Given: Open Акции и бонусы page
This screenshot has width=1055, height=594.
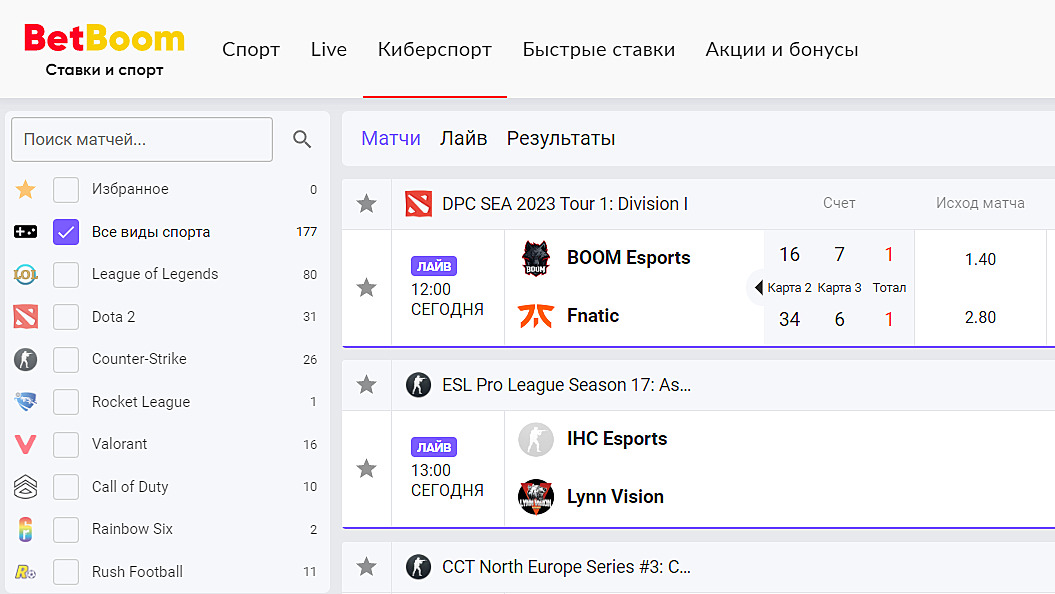Looking at the screenshot, I should (x=781, y=50).
